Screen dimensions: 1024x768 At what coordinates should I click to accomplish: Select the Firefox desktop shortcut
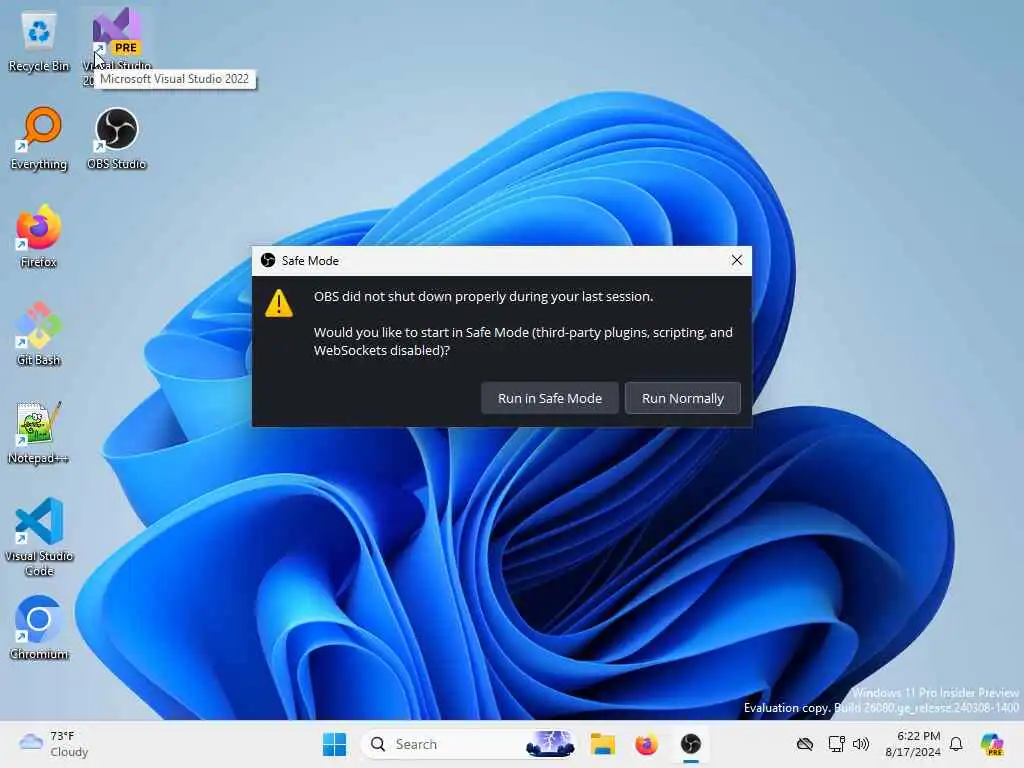click(x=39, y=237)
